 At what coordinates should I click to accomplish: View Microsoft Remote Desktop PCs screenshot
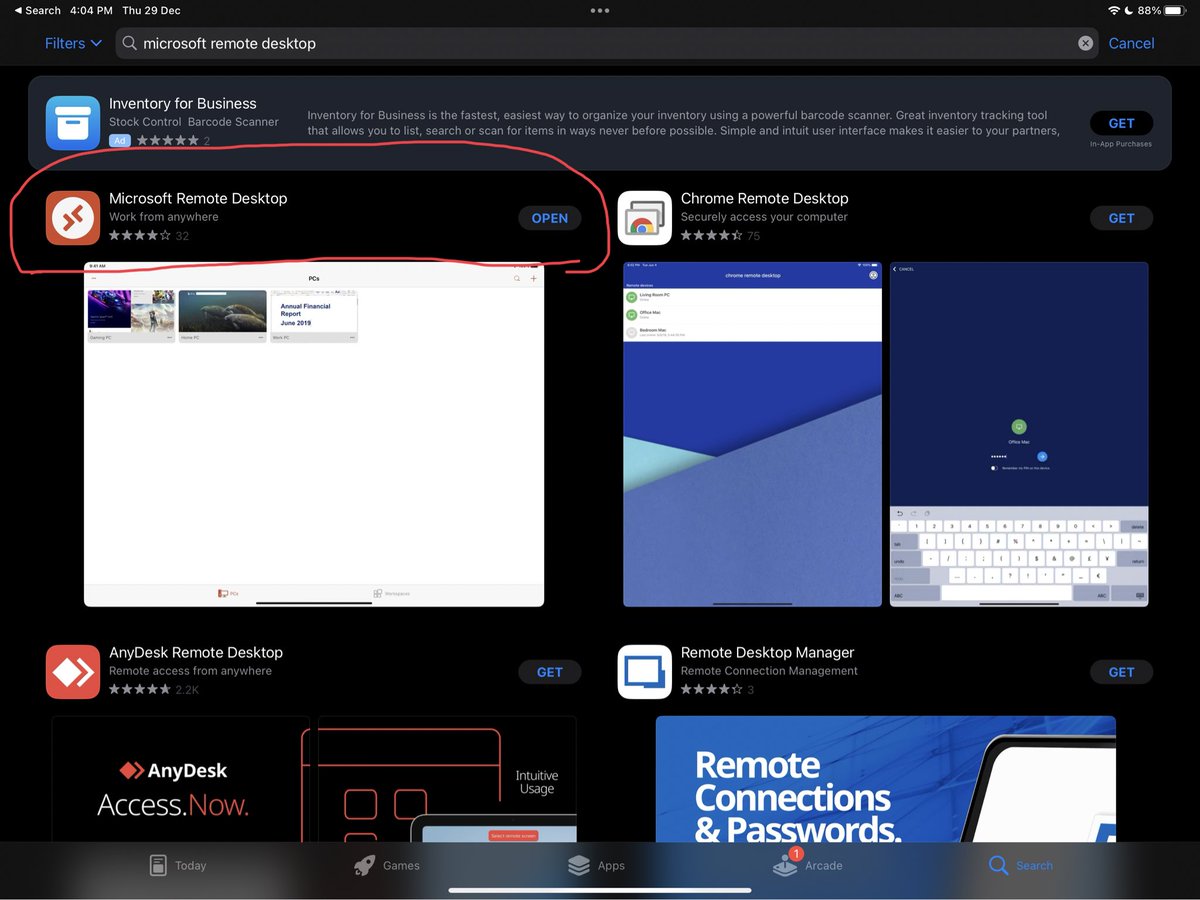coord(314,434)
